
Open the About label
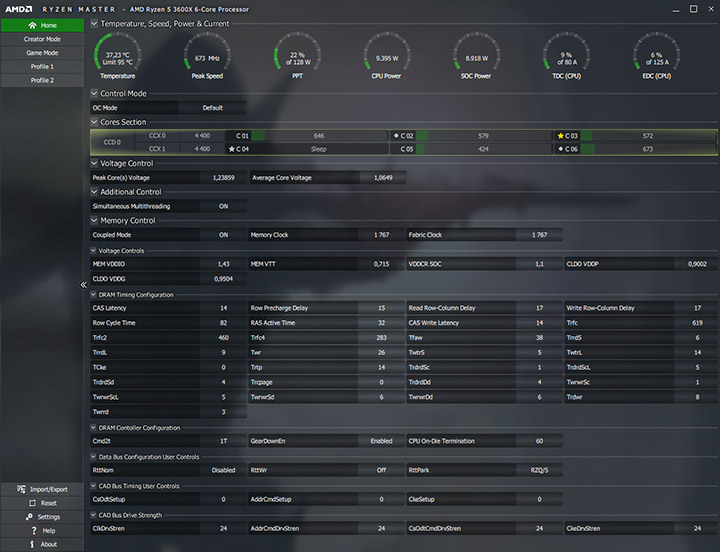point(49,545)
